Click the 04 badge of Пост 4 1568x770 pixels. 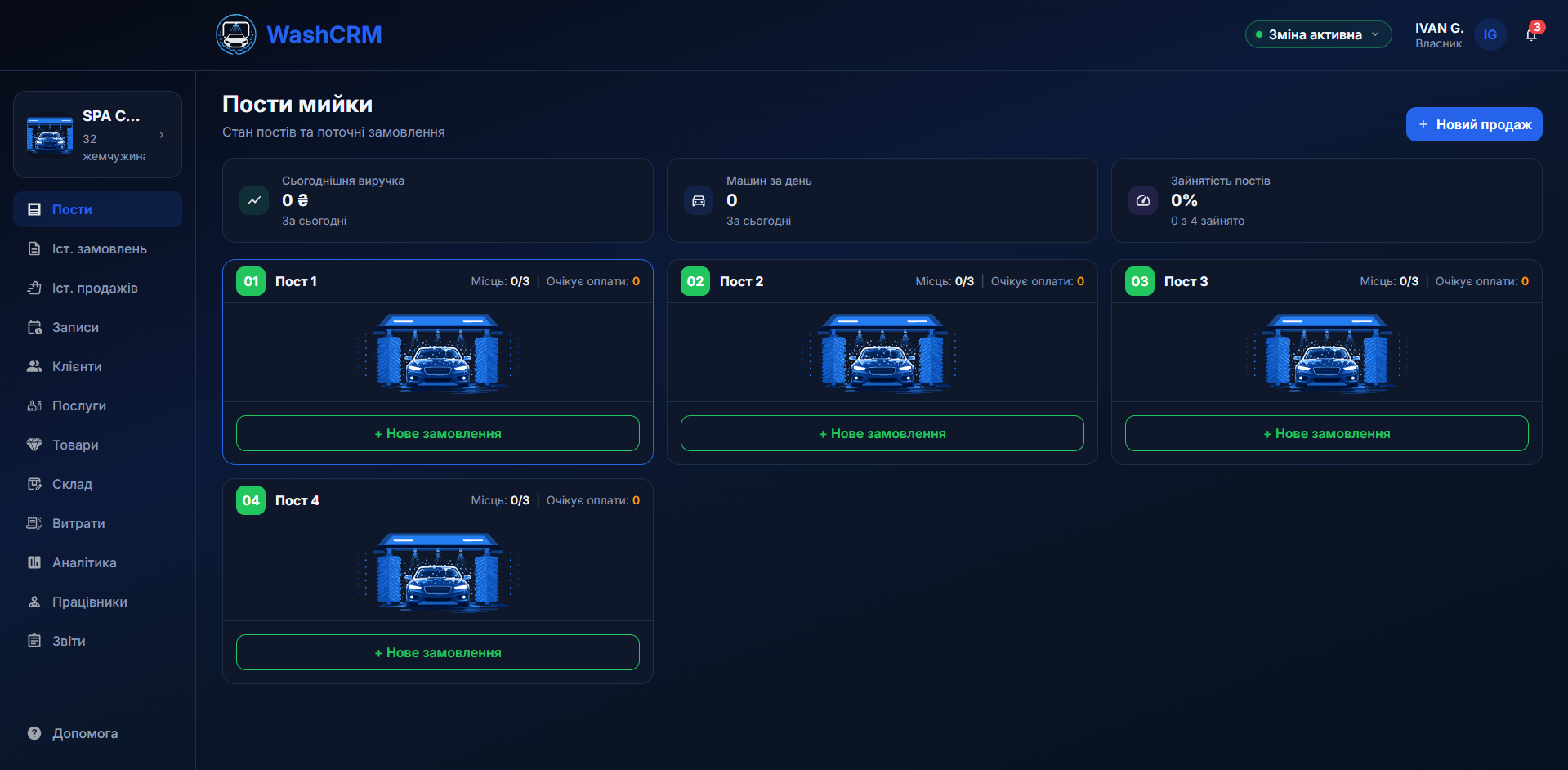[251, 500]
